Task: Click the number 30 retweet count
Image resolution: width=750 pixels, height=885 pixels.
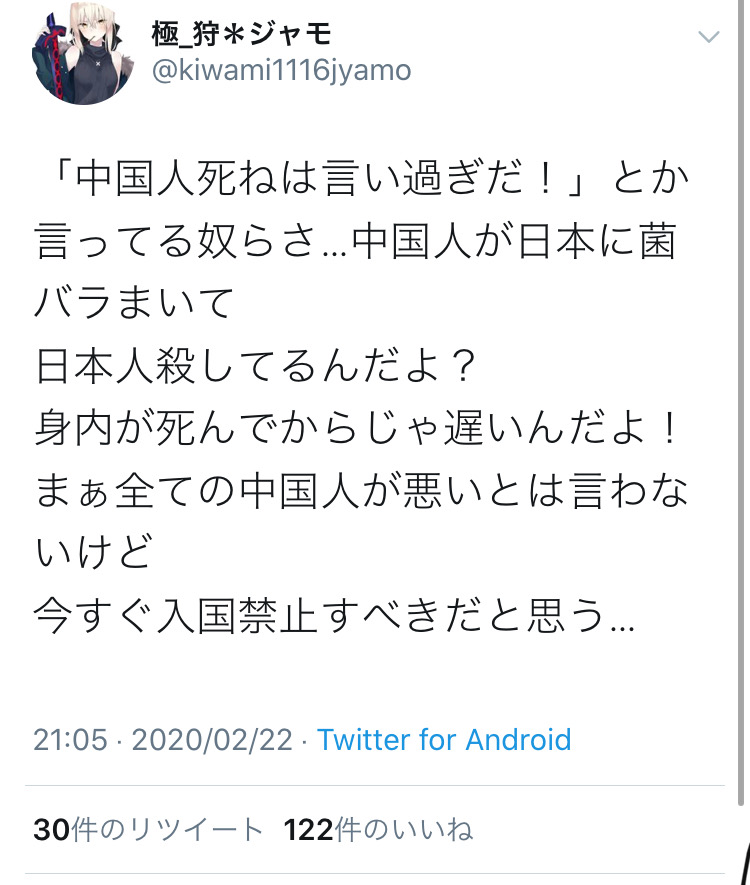Action: click(x=52, y=830)
